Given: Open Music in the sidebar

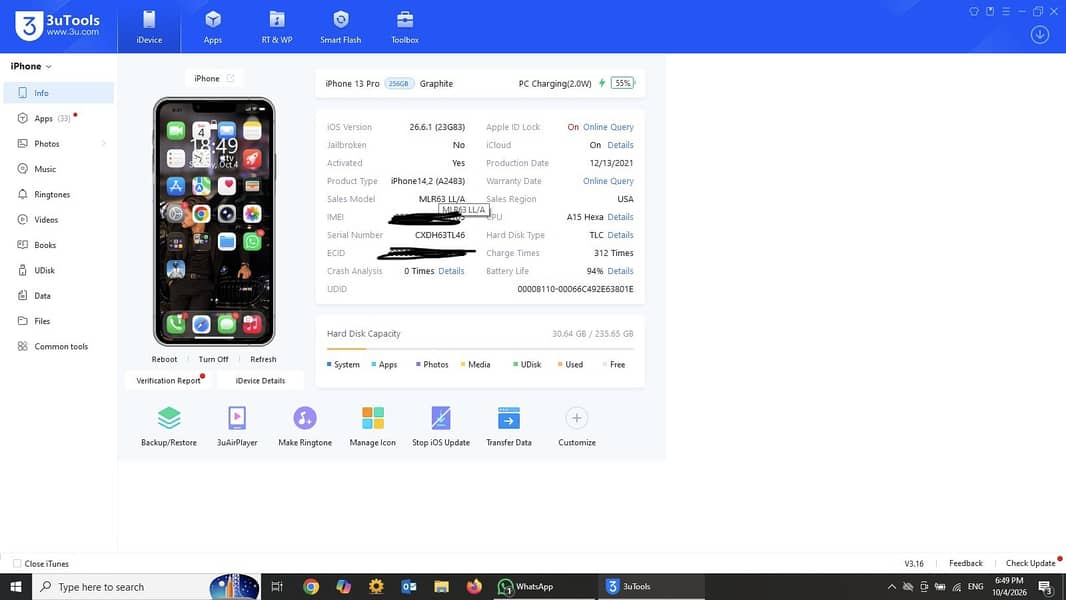Looking at the screenshot, I should tap(58, 169).
